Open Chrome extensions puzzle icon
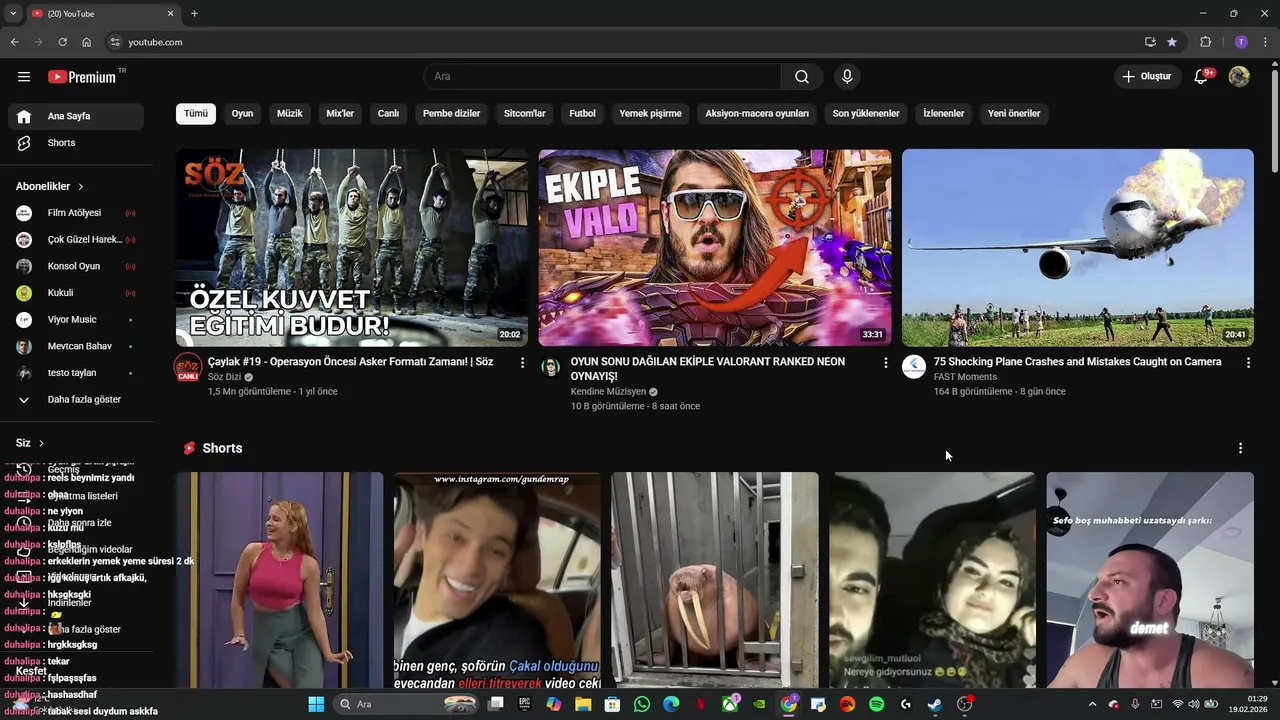This screenshot has height=720, width=1280. coord(1206,42)
